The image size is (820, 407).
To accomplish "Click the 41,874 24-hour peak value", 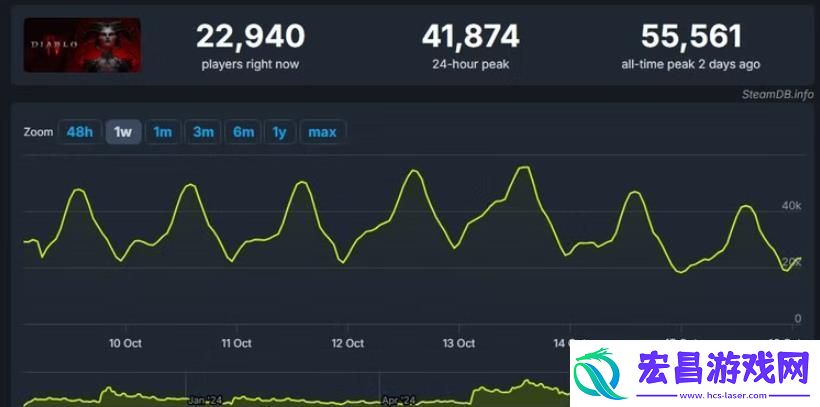I will pyautogui.click(x=471, y=37).
